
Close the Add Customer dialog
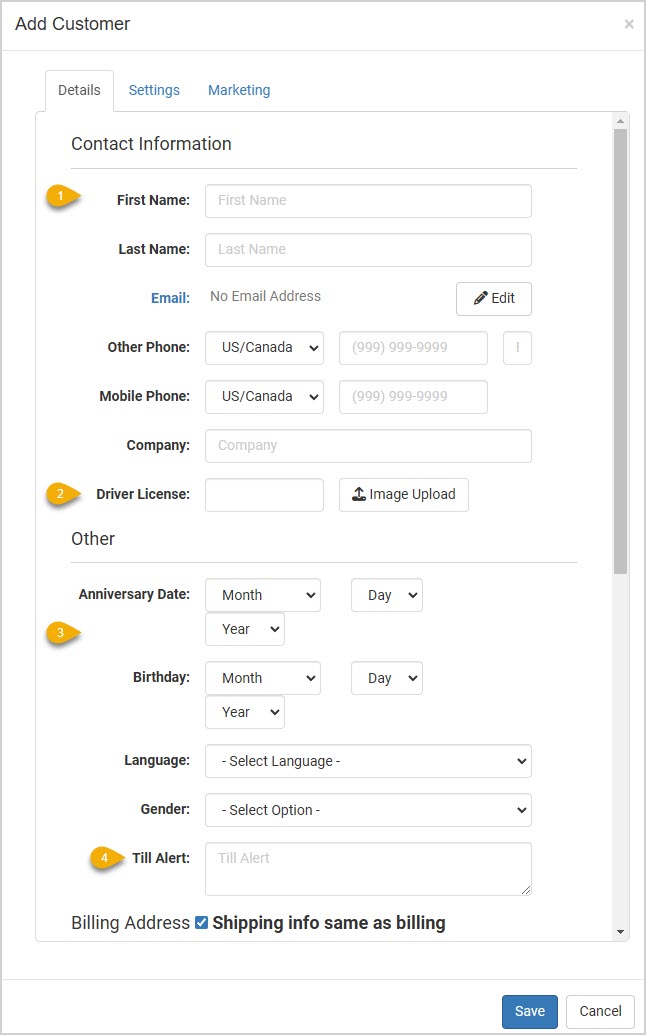629,24
